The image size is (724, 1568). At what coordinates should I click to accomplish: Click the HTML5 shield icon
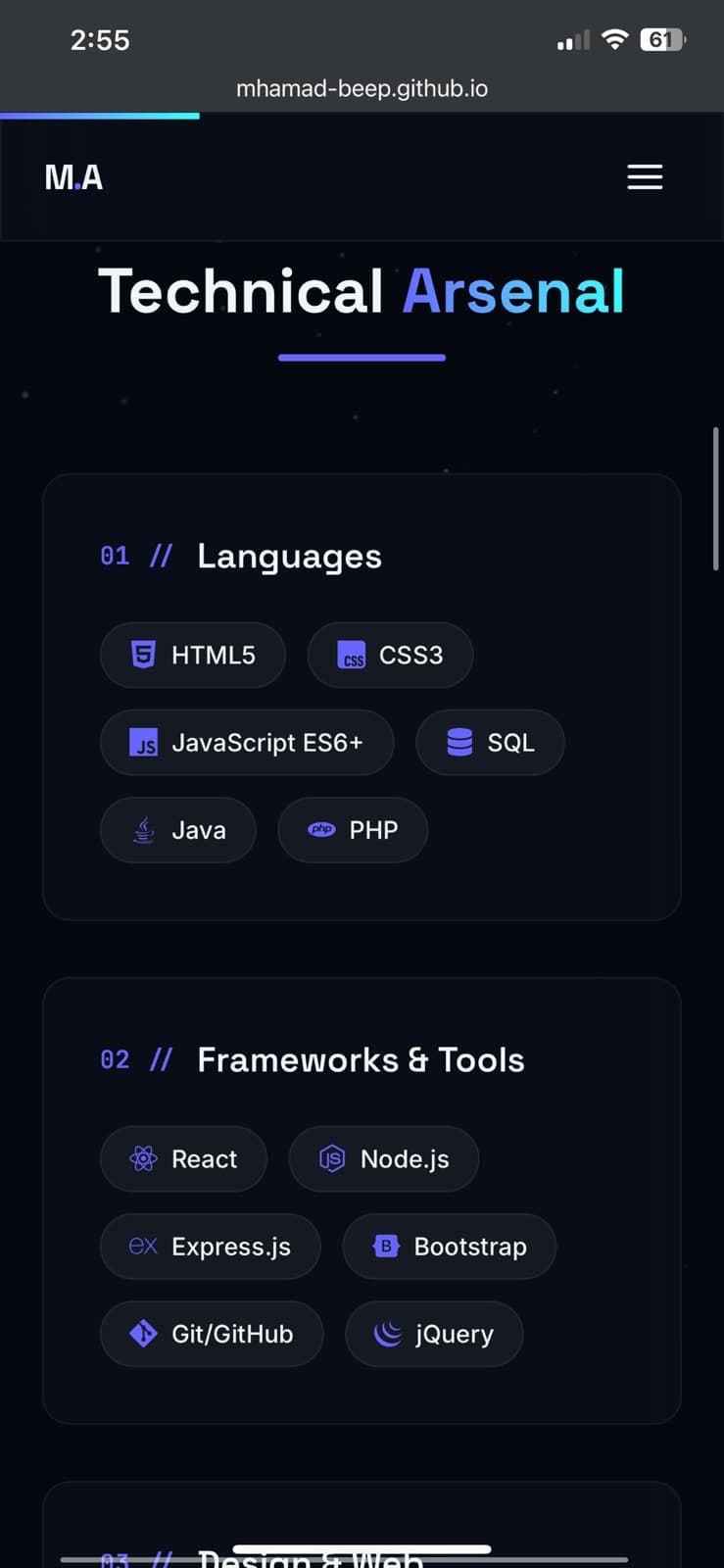(144, 654)
